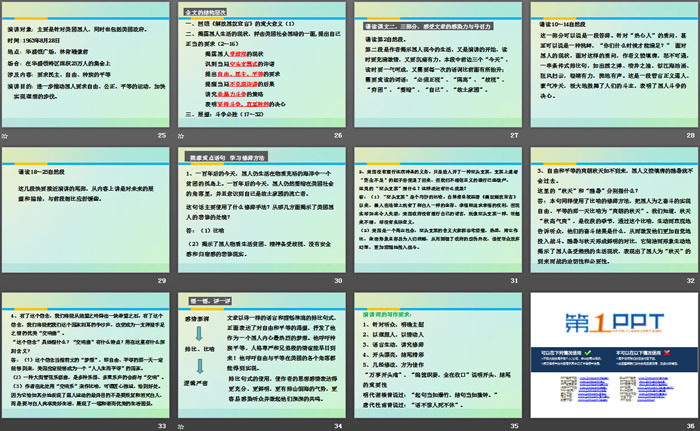Select slide 28 thumbnail
This screenshot has width=700, height=431.
coord(614,65)
